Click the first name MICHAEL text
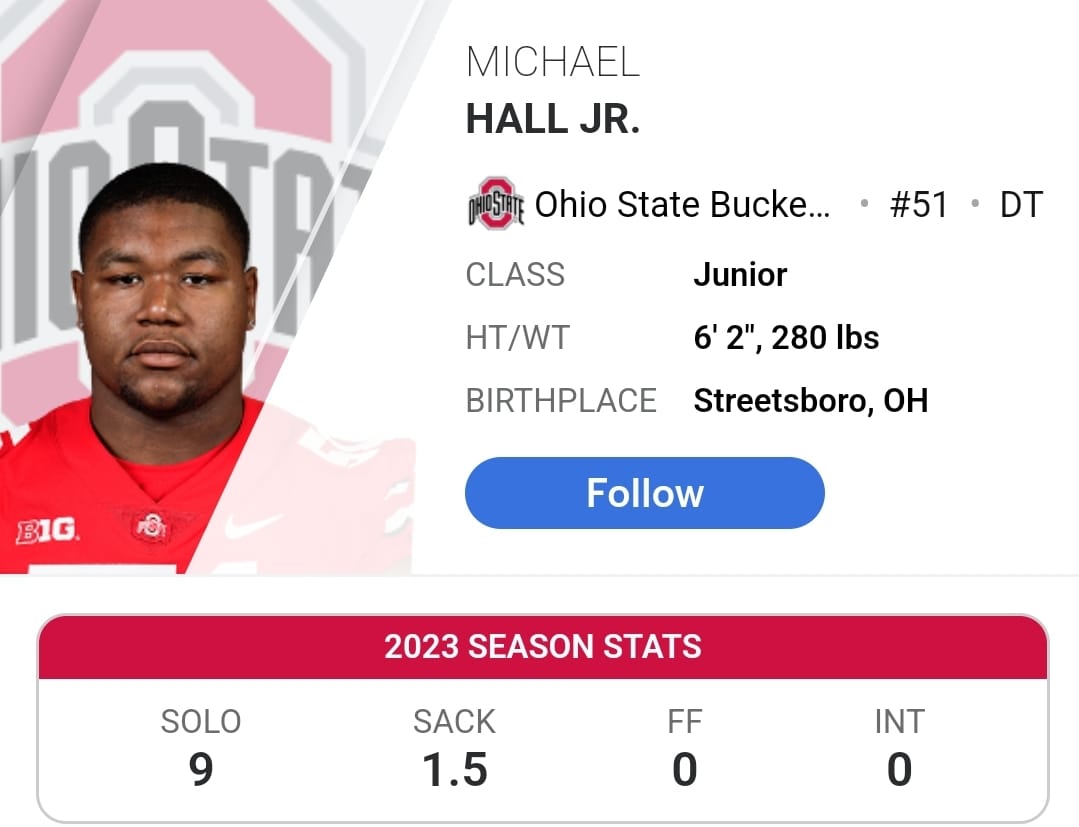The height and width of the screenshot is (827, 1079). click(x=553, y=62)
